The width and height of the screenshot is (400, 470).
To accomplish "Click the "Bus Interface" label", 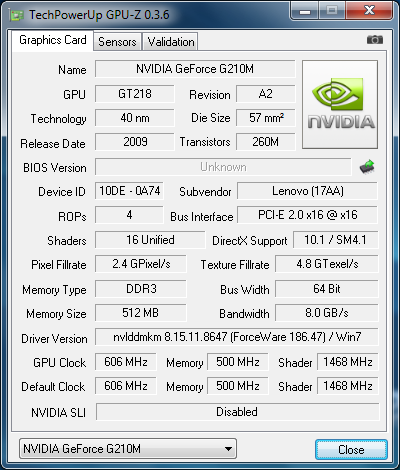I will pyautogui.click(x=202, y=217).
